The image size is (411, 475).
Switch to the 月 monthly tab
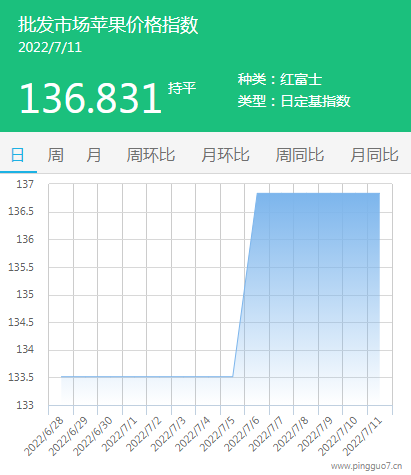click(x=94, y=155)
